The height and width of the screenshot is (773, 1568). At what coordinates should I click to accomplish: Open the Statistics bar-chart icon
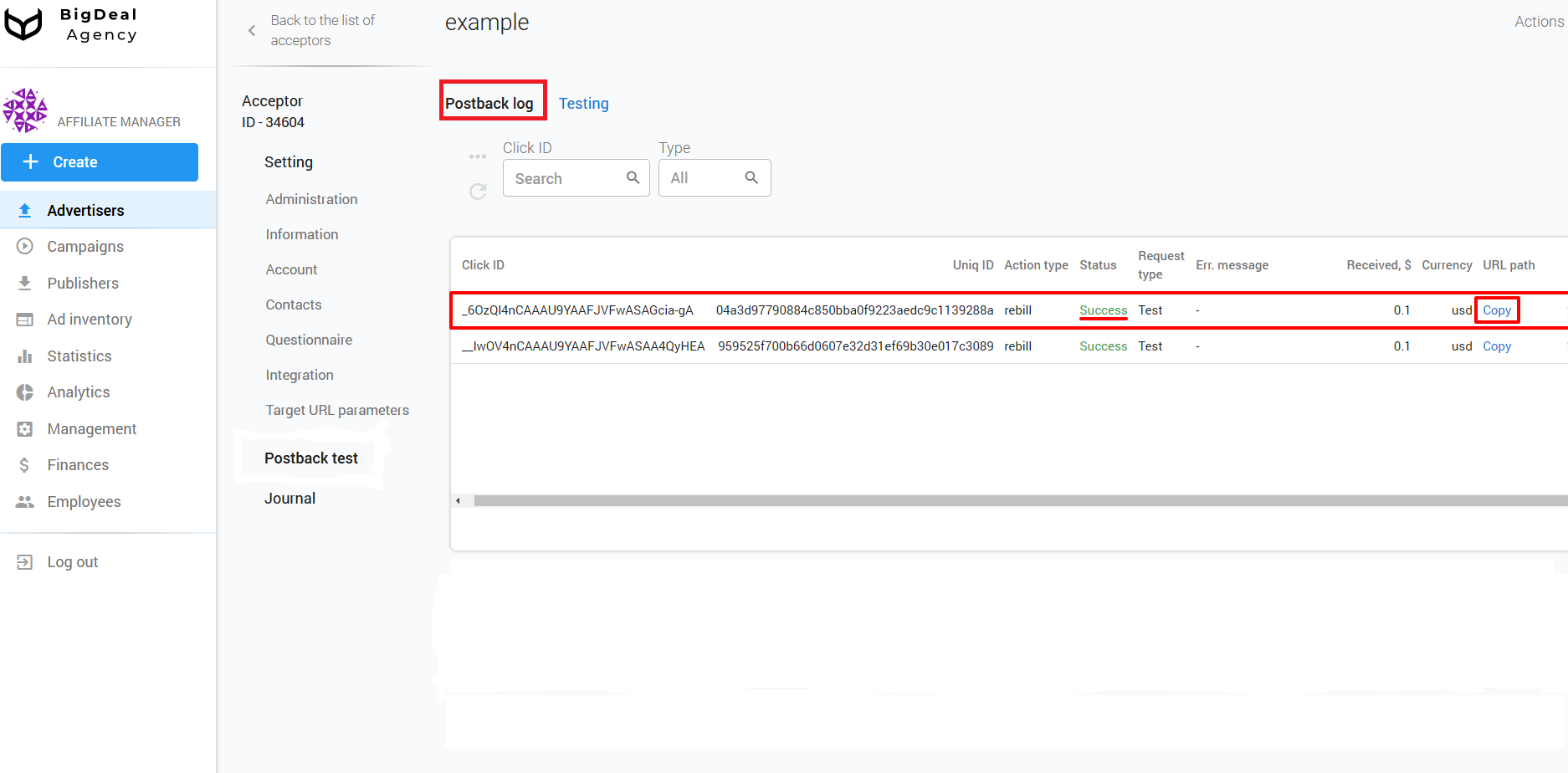pos(24,356)
